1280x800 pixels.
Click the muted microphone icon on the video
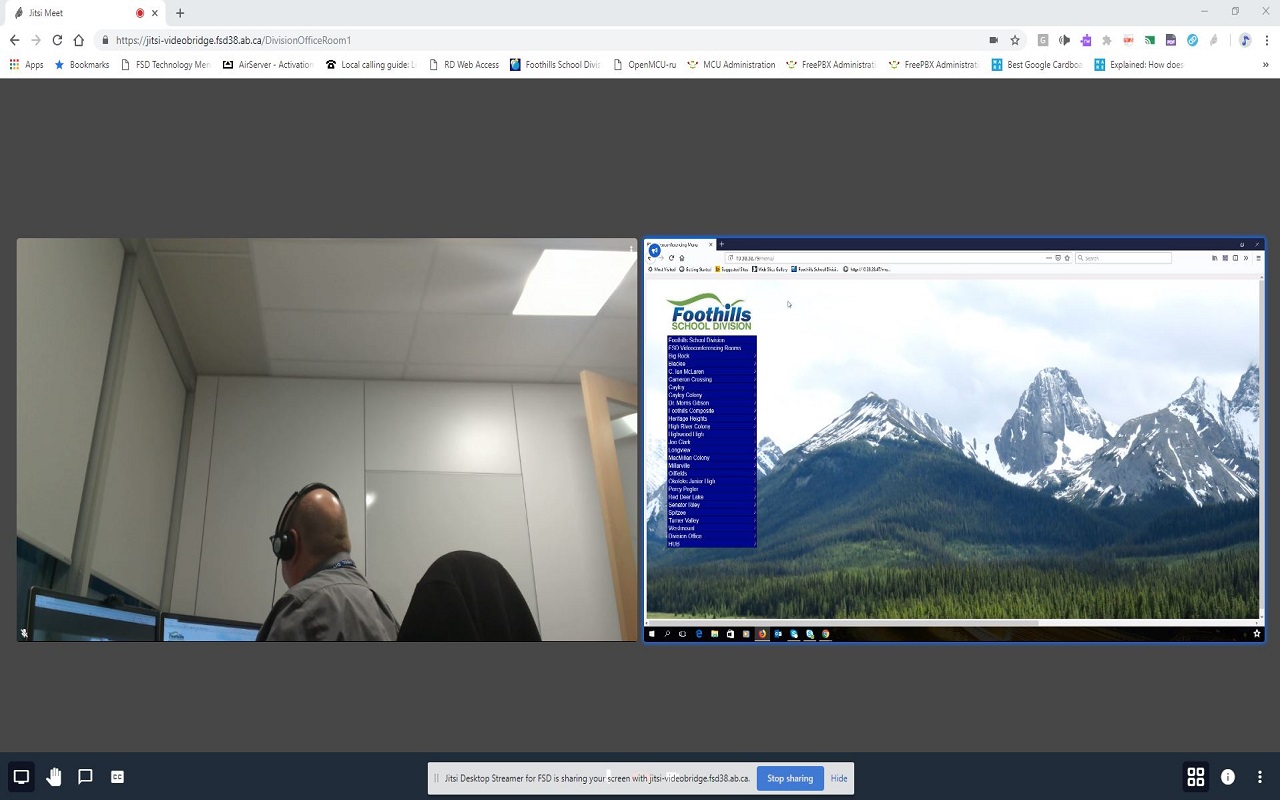[23, 632]
